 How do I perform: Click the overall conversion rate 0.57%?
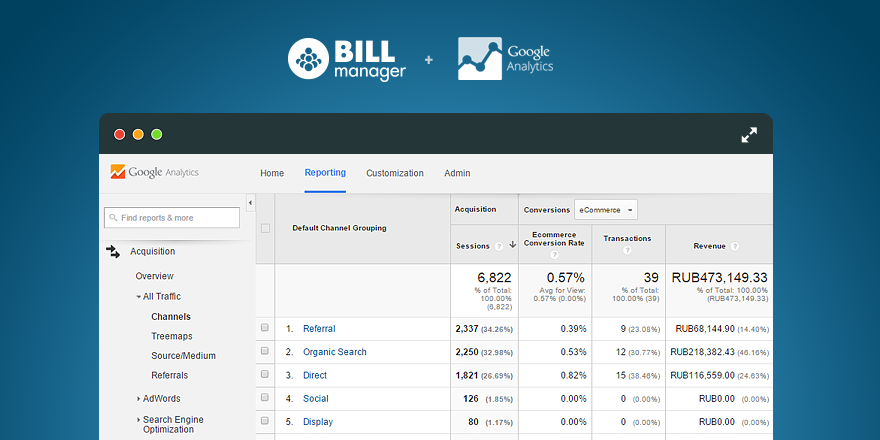point(566,277)
